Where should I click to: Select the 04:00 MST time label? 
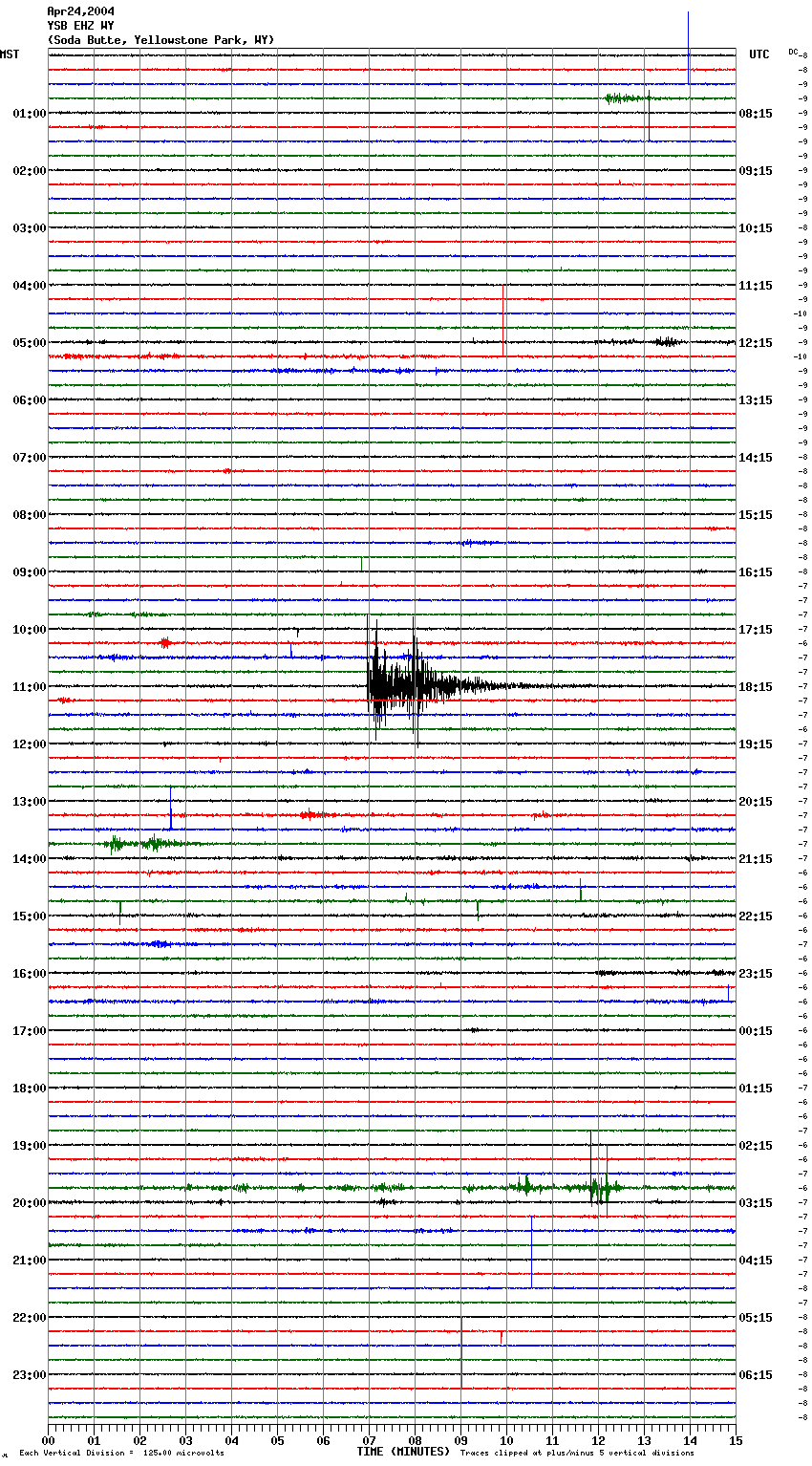pyautogui.click(x=30, y=286)
